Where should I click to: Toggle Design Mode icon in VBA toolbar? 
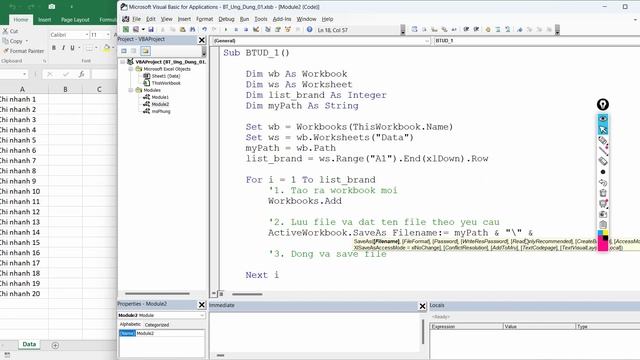256,29
